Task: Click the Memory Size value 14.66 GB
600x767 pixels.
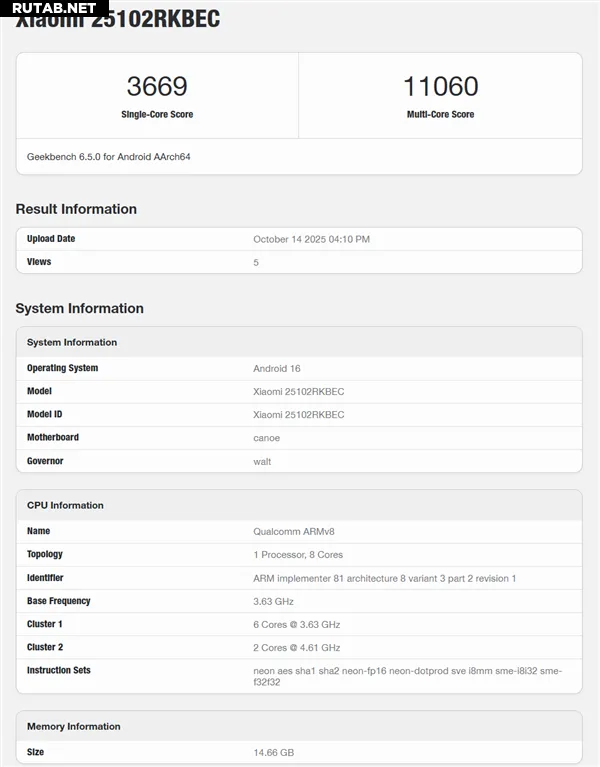Action: click(273, 752)
